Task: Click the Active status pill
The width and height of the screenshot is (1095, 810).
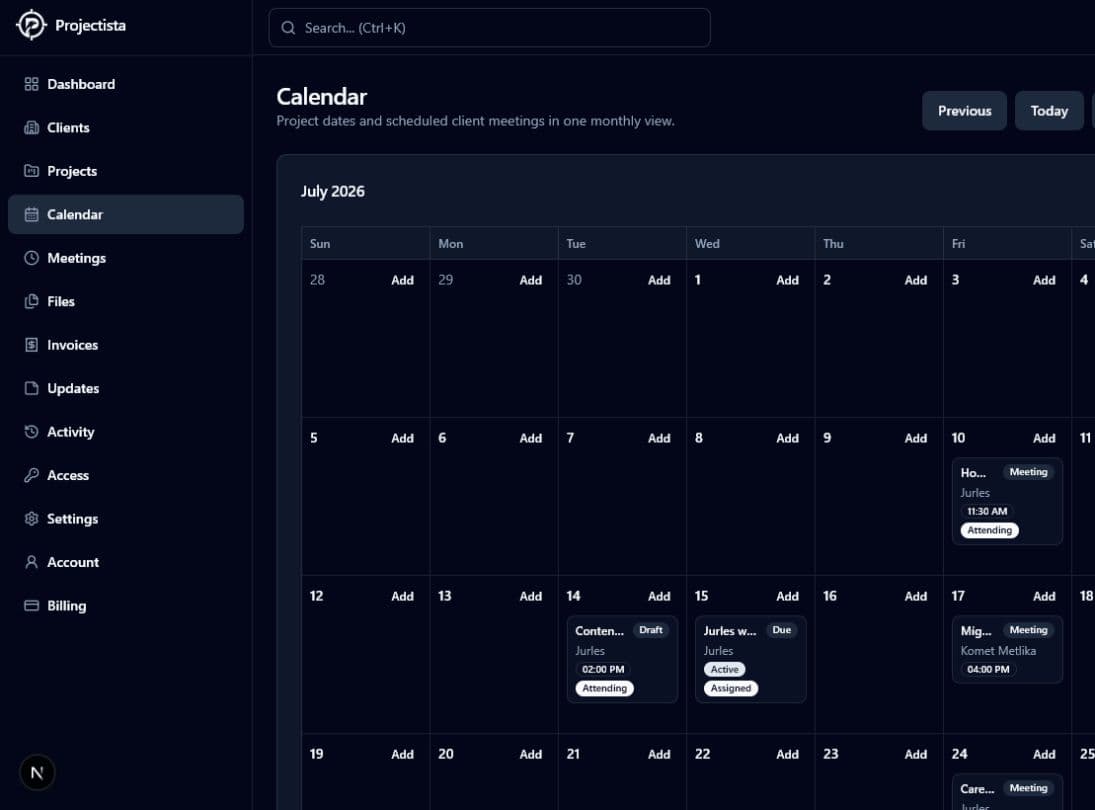Action: pos(724,669)
